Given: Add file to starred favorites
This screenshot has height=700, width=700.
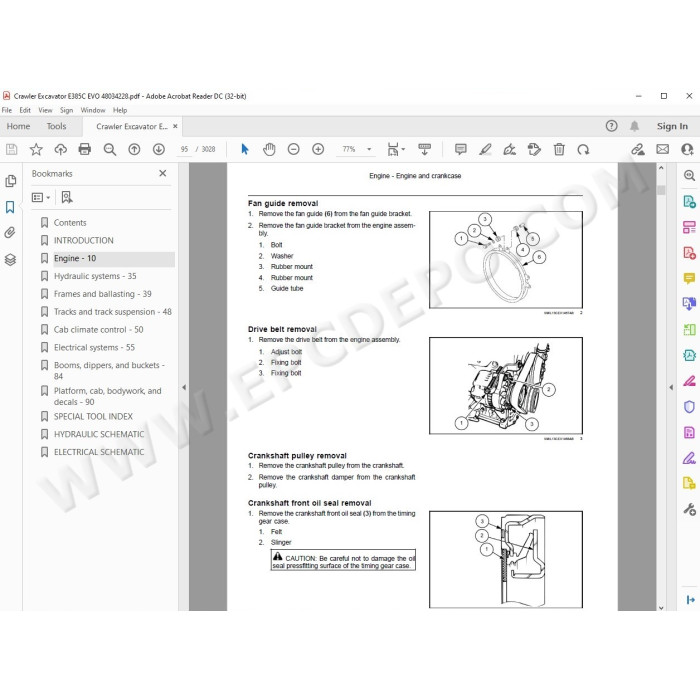Looking at the screenshot, I should point(36,149).
